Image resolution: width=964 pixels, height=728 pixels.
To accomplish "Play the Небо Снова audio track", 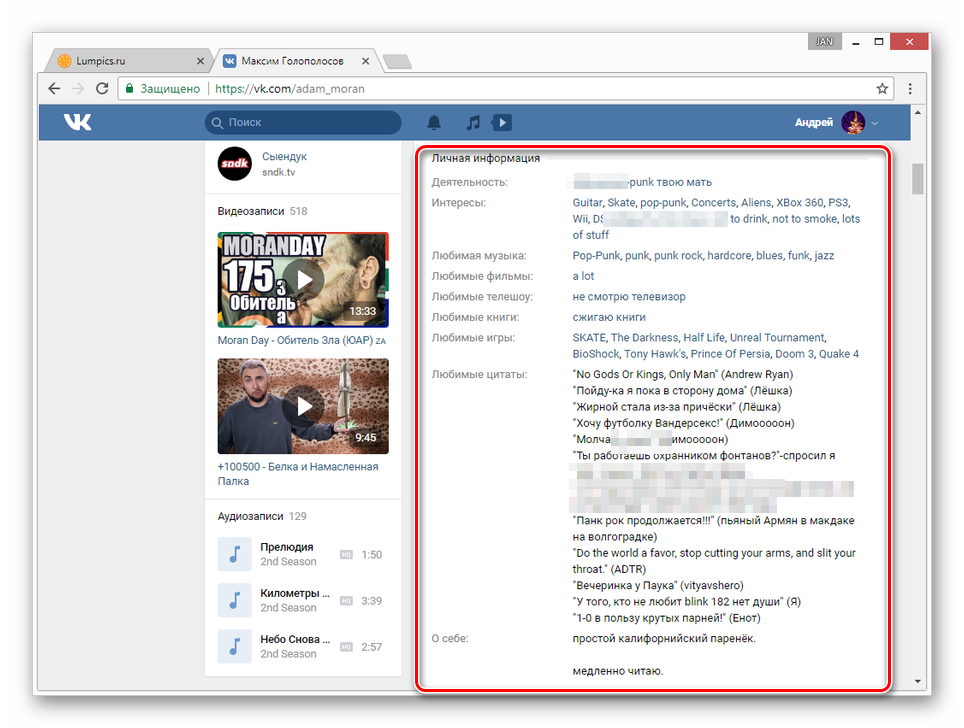I will 234,646.
